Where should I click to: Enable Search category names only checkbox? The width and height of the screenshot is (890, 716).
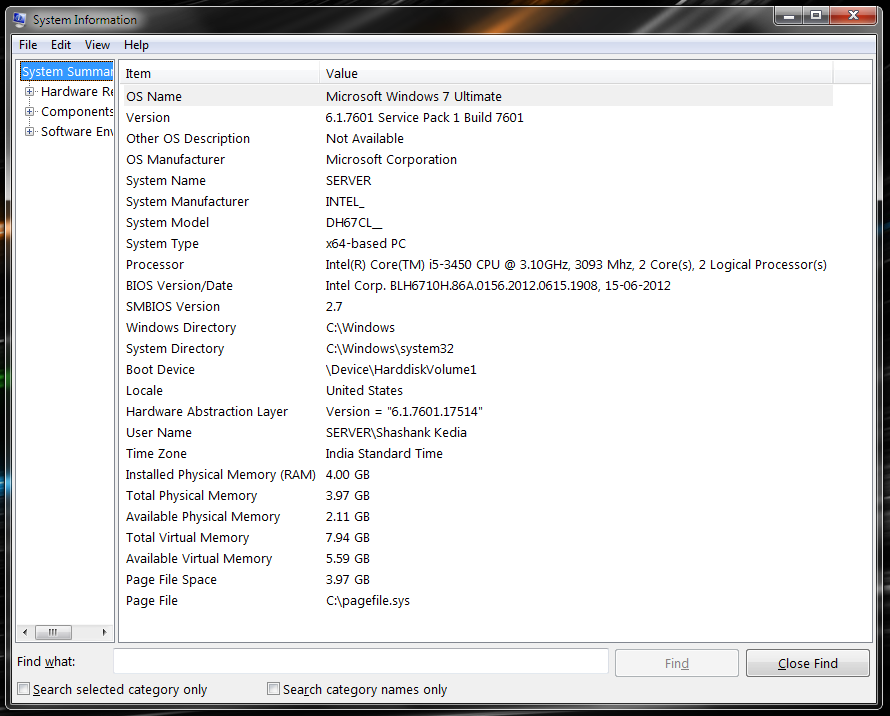click(x=274, y=689)
